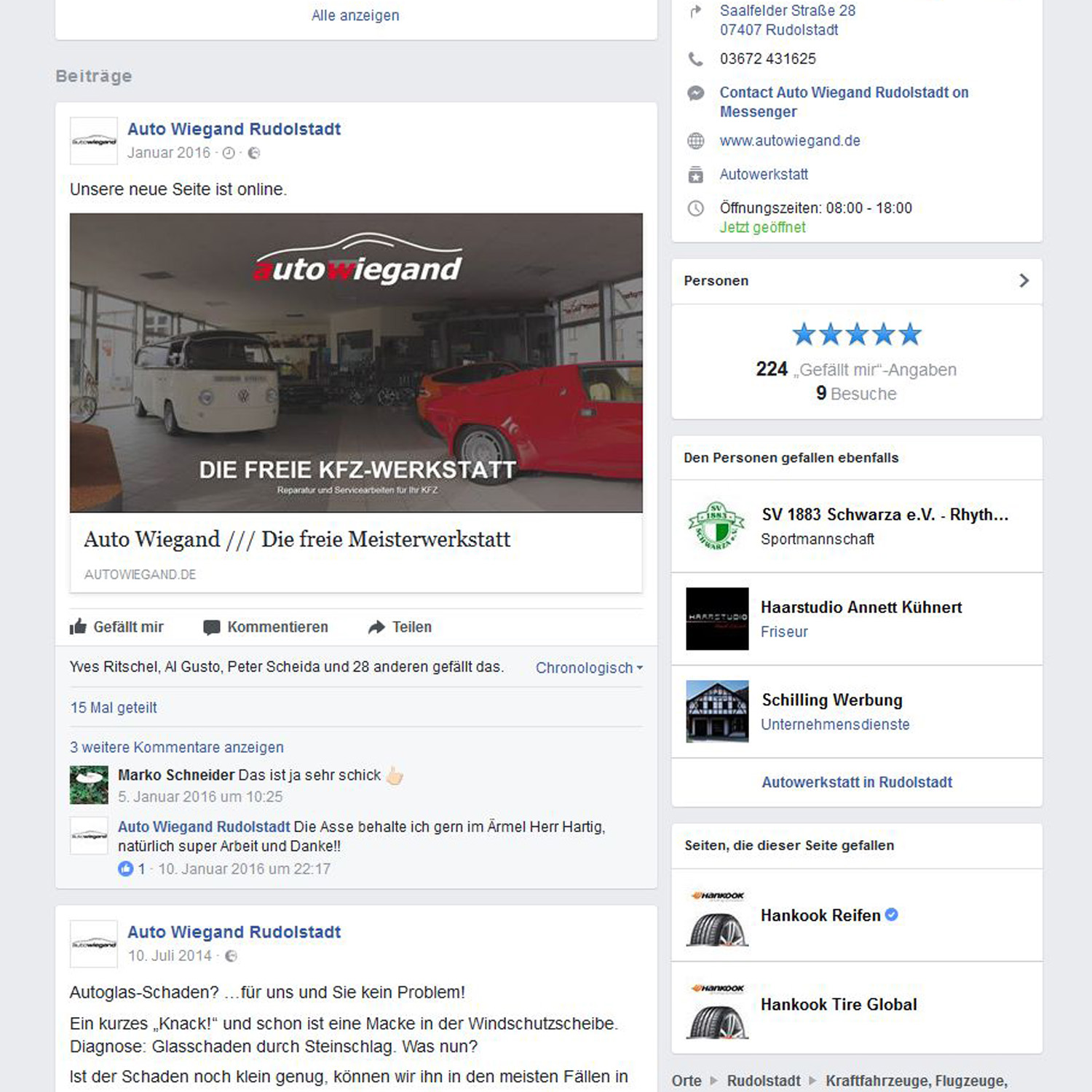Open Haarstudio Annett Kühnert page name
The height and width of the screenshot is (1092, 1092).
(861, 607)
